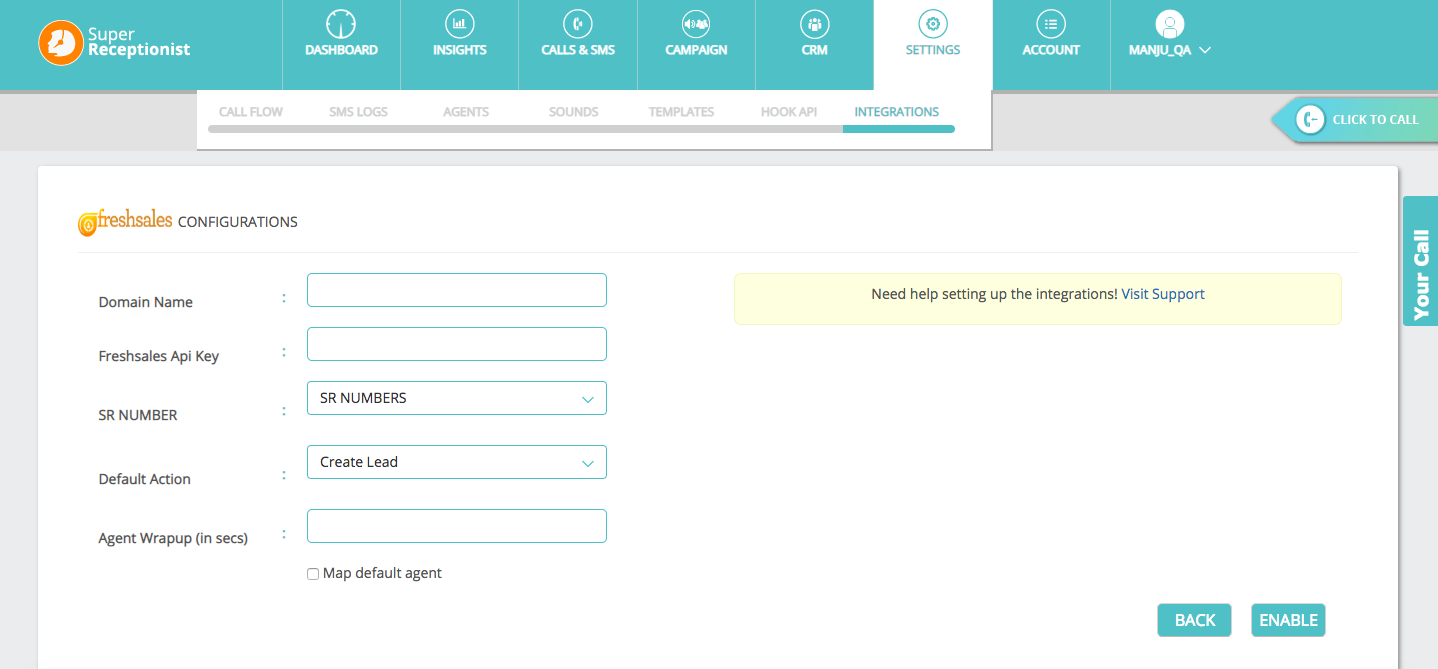
Task: Click the DASHBOARD menu label
Action: 341,50
